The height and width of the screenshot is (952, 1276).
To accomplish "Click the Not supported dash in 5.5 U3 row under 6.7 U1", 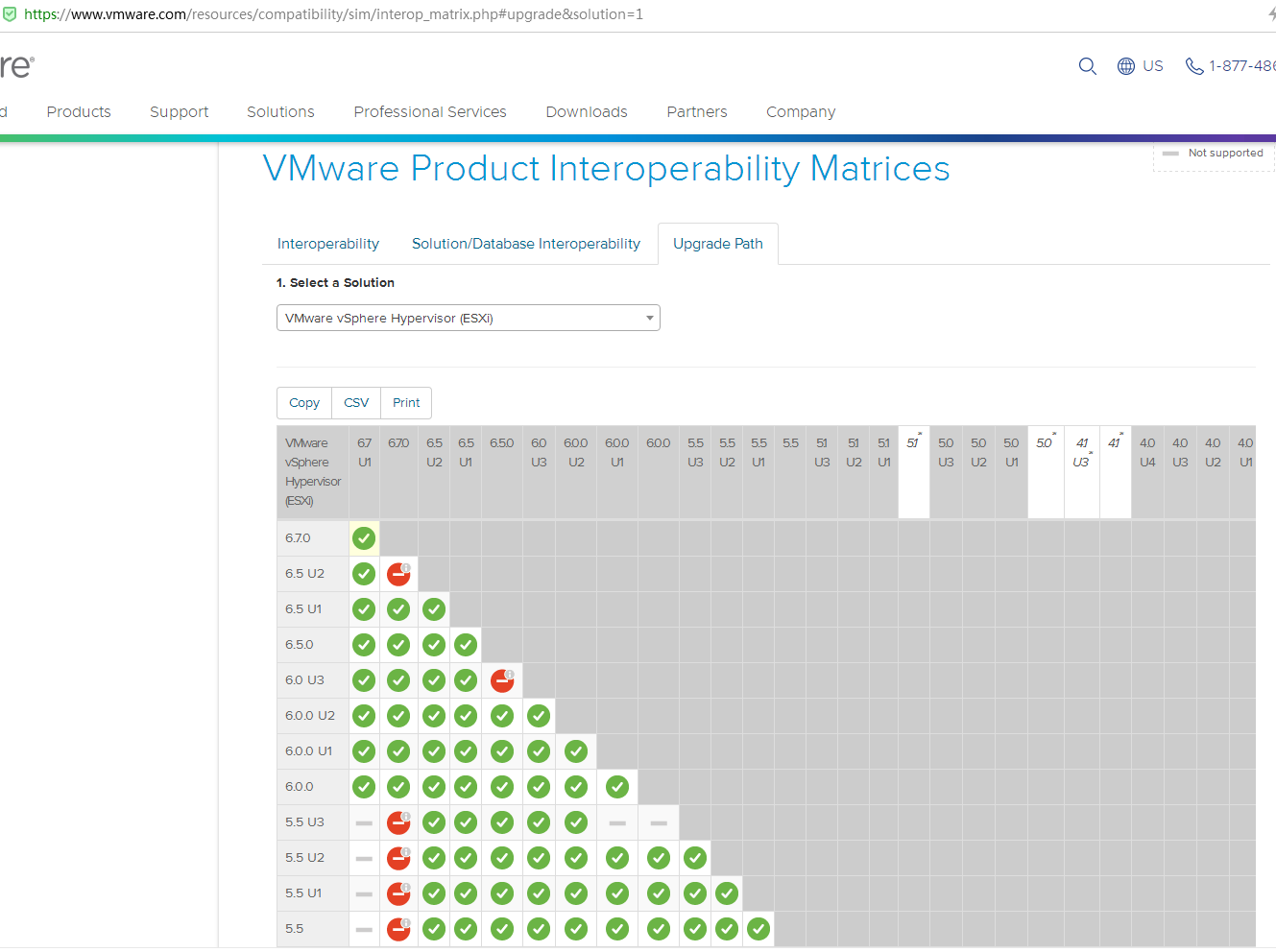I will (363, 821).
